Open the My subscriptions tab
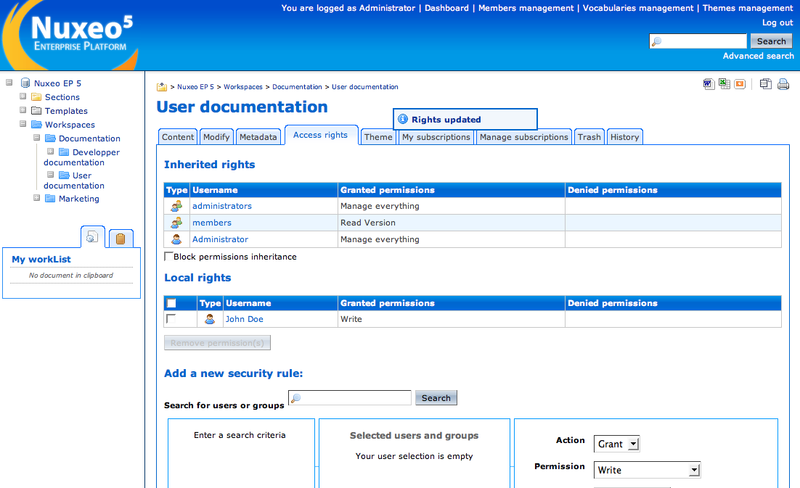Image resolution: width=800 pixels, height=488 pixels. [436, 137]
